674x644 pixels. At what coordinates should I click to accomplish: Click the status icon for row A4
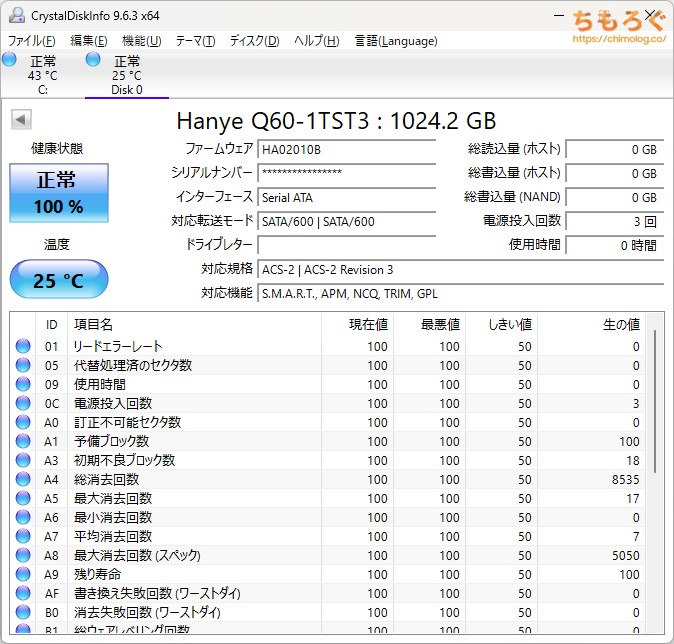coord(23,479)
